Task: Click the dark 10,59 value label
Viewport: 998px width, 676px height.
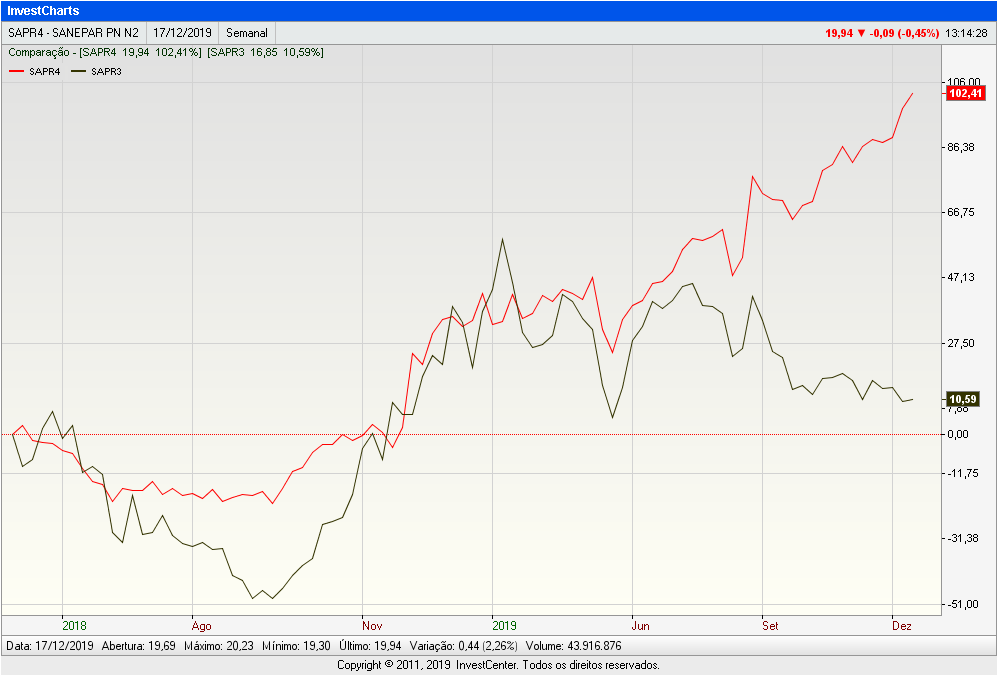Action: tap(962, 399)
